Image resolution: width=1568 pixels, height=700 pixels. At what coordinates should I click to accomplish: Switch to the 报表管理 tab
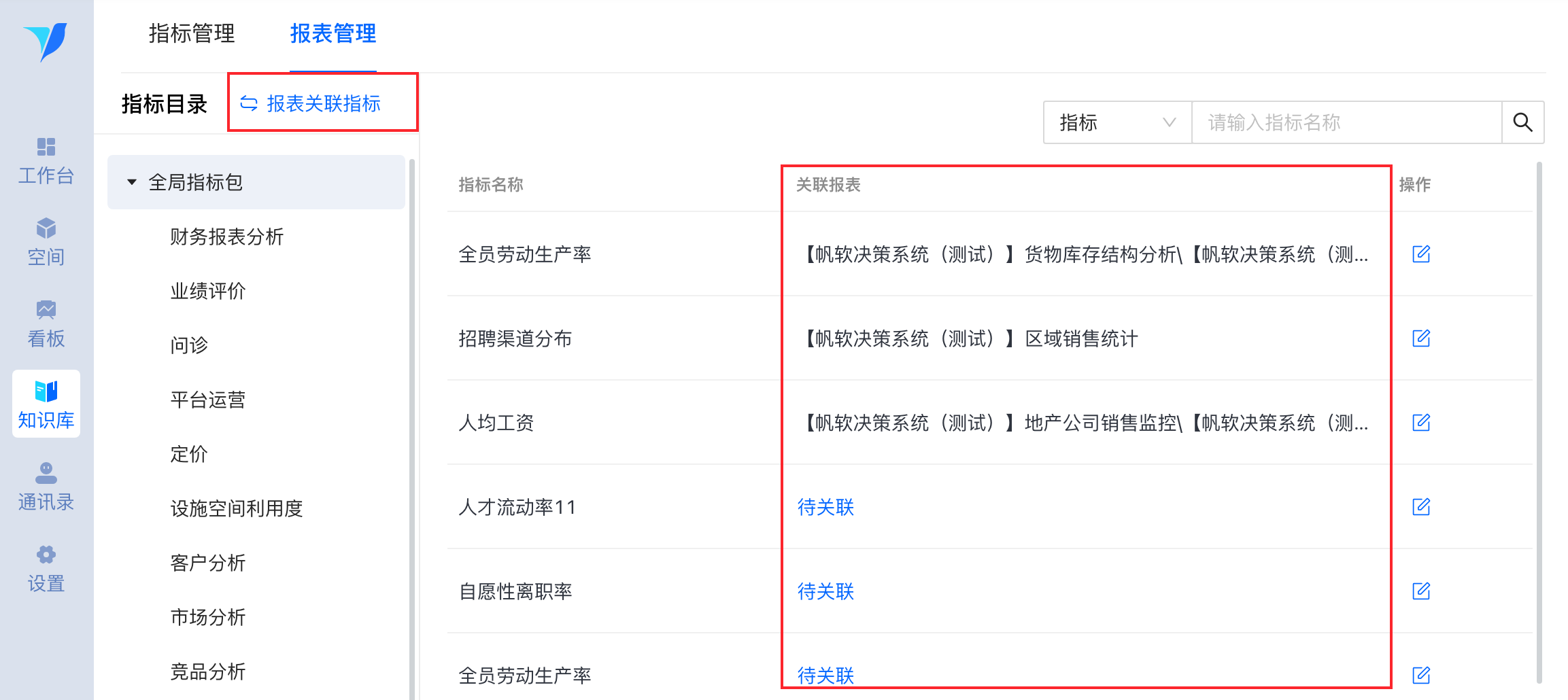point(333,33)
